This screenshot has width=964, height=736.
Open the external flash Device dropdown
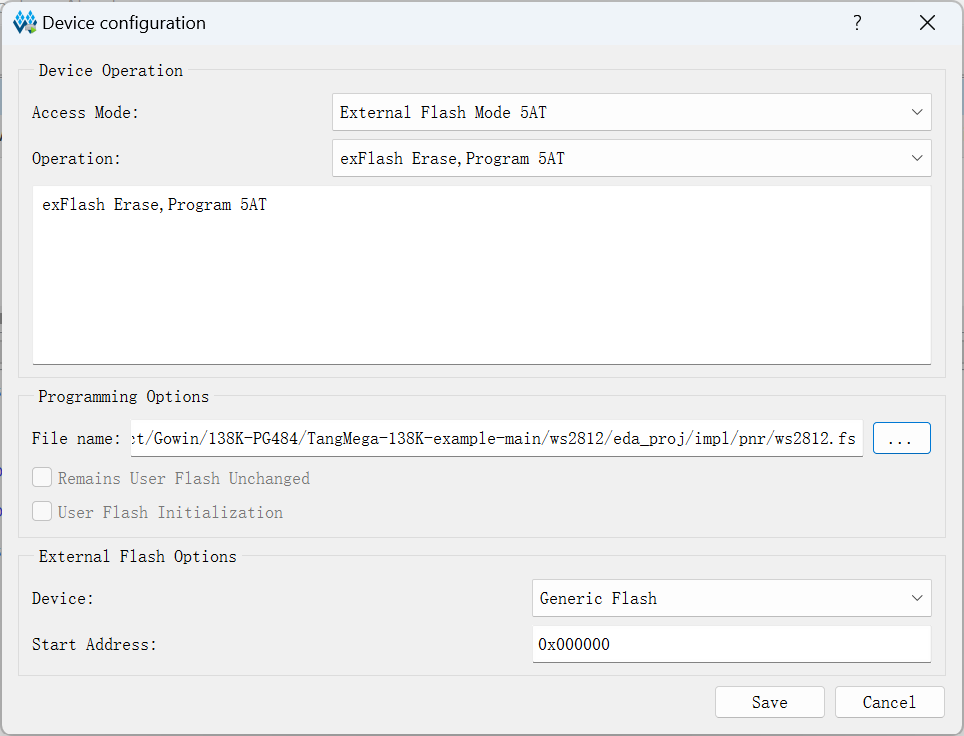(x=732, y=598)
